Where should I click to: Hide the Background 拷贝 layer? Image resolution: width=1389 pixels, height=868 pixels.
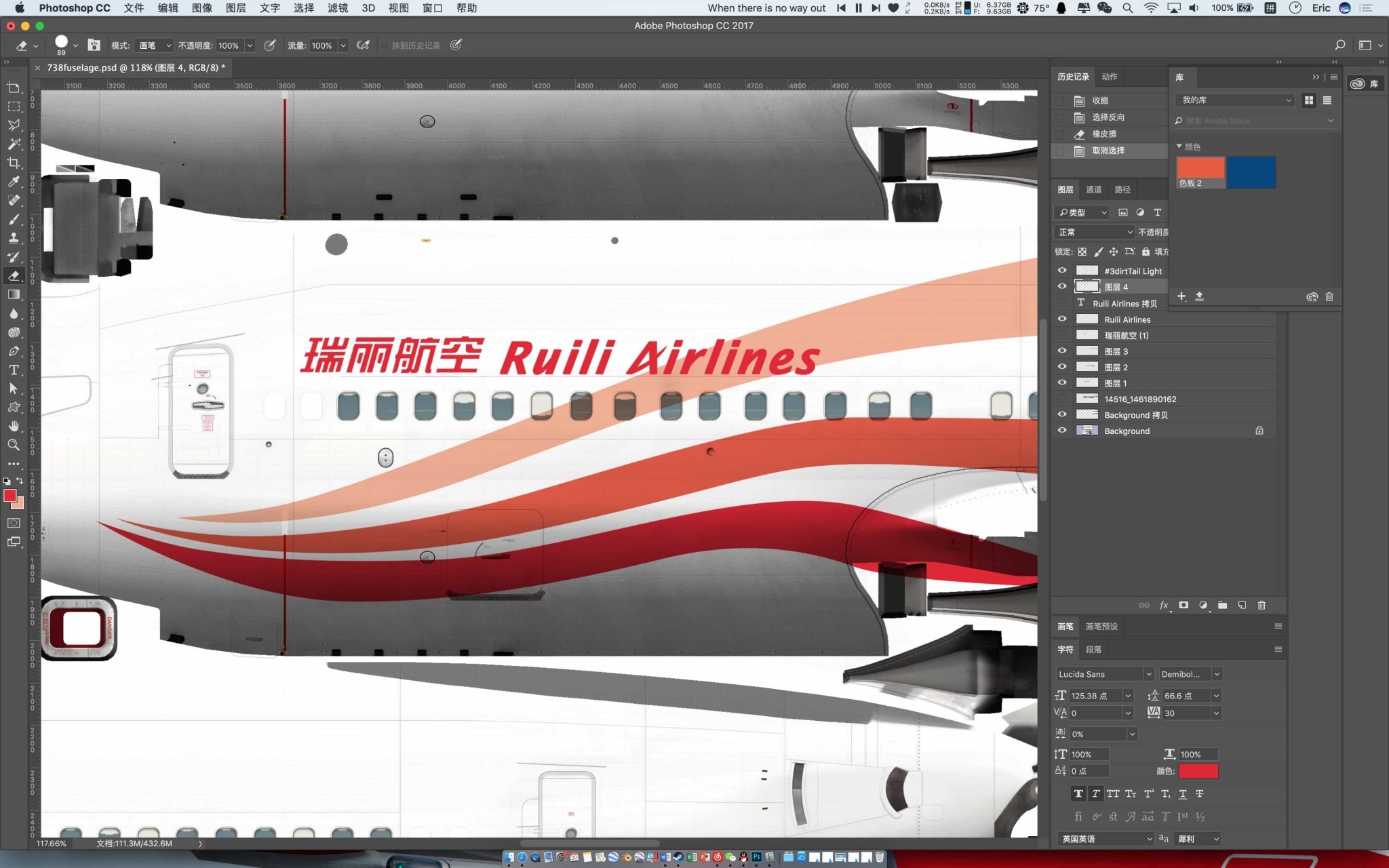[x=1062, y=414]
